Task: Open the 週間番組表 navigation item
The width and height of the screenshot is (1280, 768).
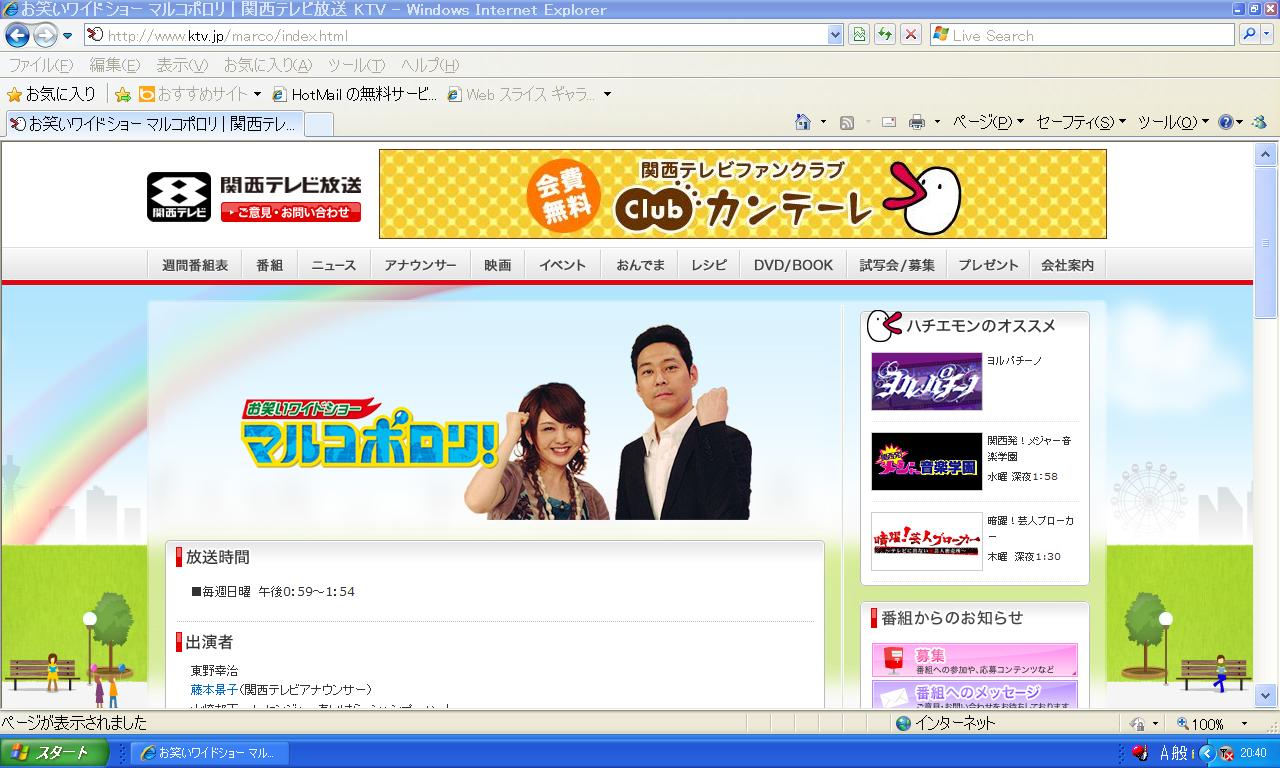Action: point(195,265)
